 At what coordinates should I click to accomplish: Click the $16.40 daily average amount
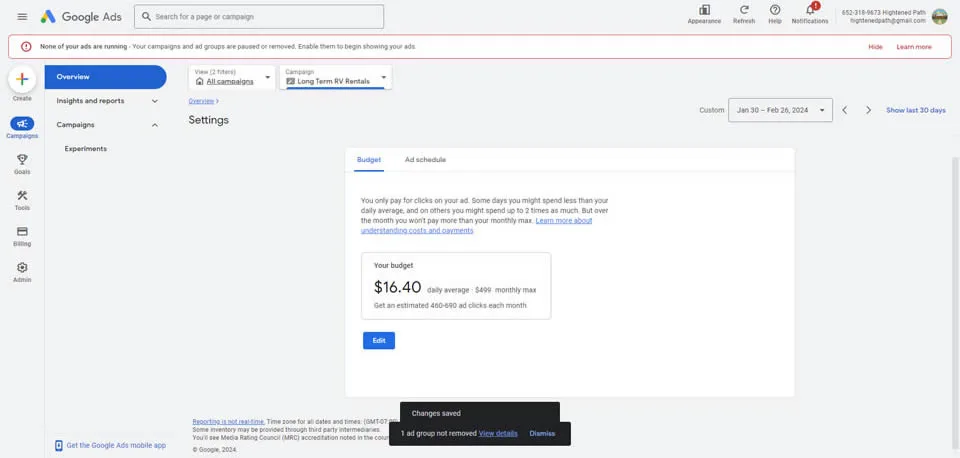click(397, 287)
